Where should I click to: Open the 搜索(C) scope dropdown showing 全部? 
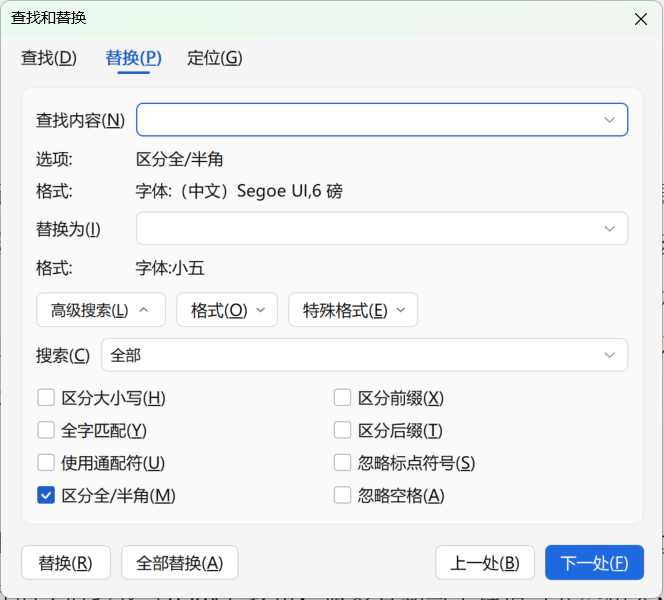364,355
